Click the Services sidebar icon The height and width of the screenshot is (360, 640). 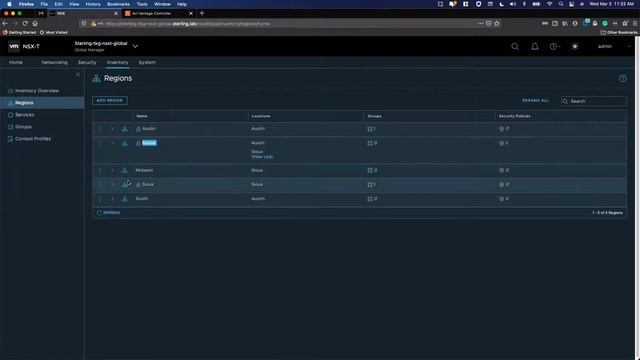click(11, 115)
